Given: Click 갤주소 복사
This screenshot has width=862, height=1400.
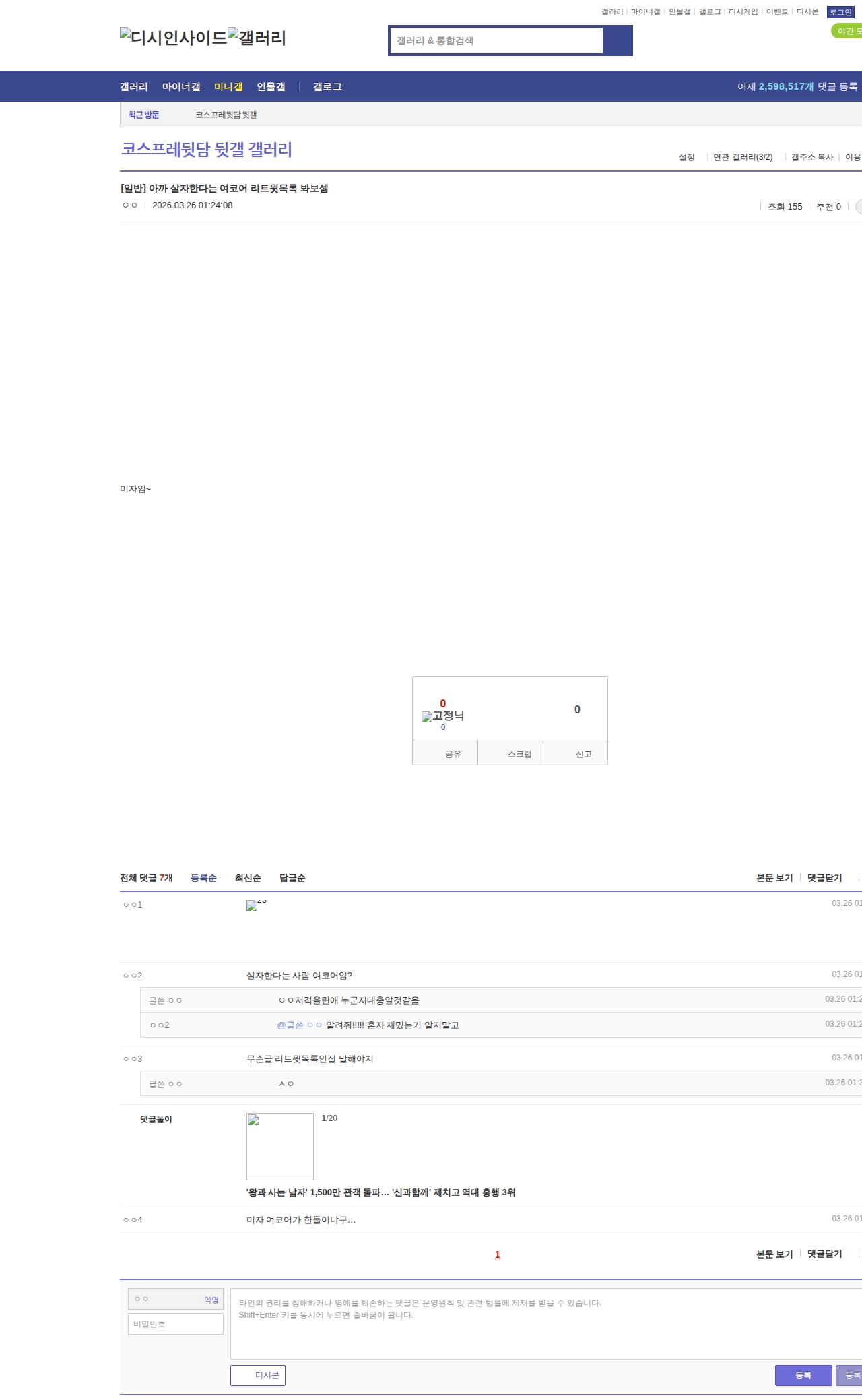Looking at the screenshot, I should (812, 157).
